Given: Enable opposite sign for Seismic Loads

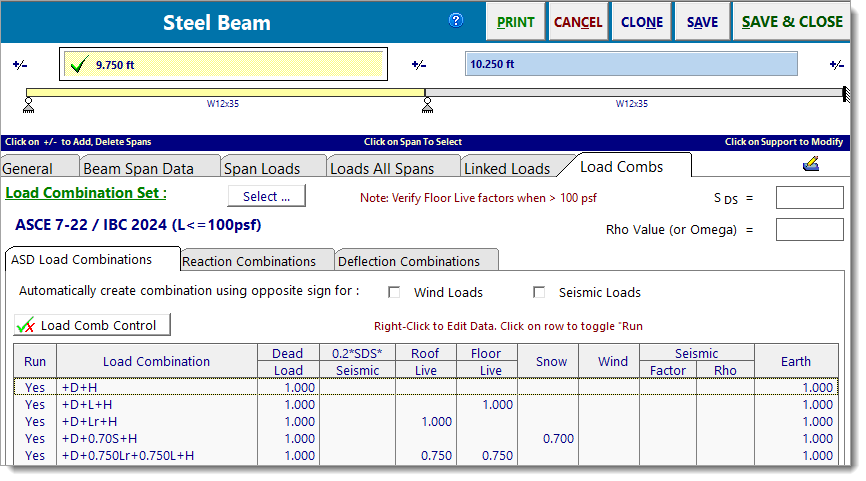Looking at the screenshot, I should (x=539, y=292).
